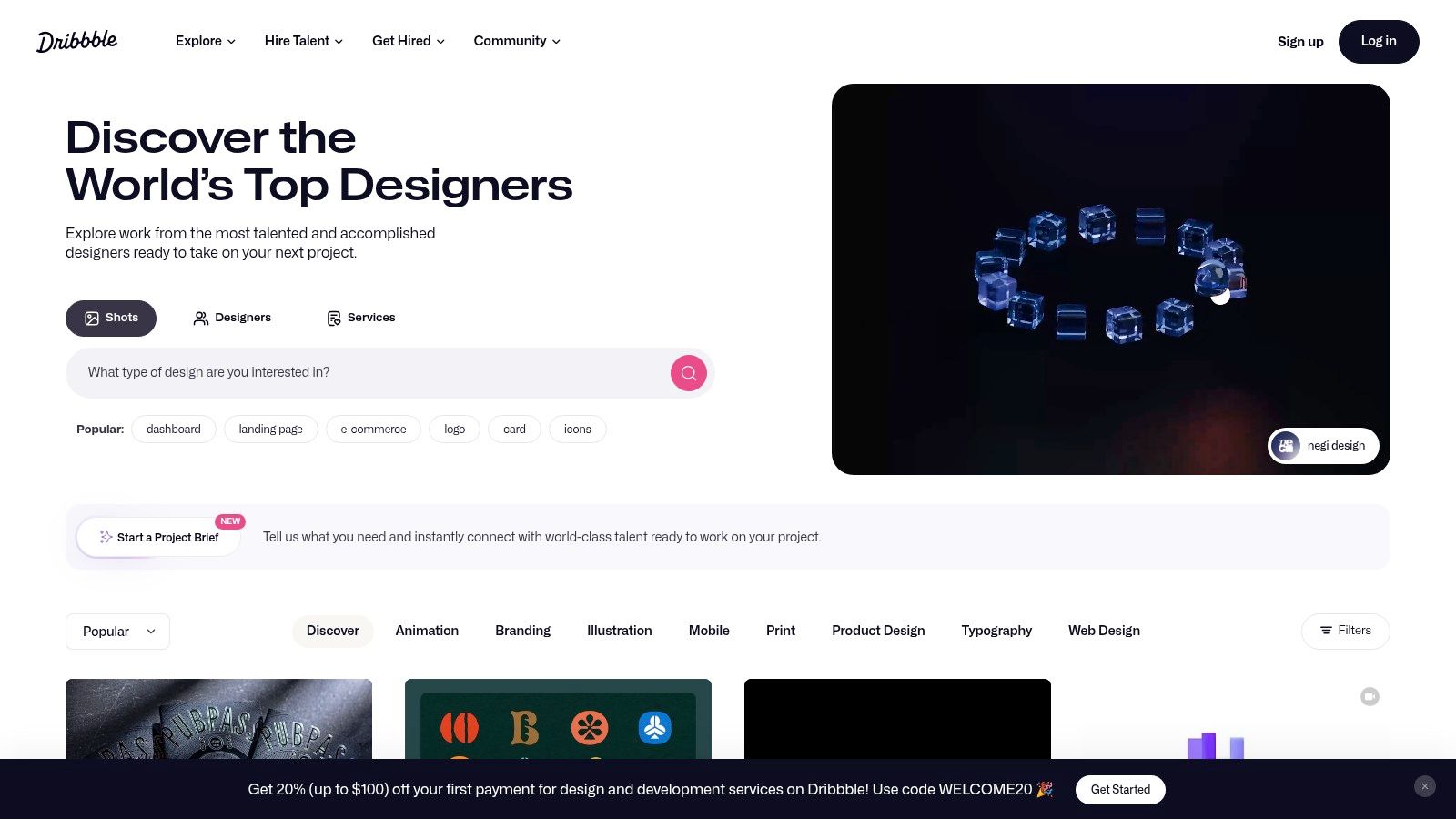This screenshot has height=819, width=1456.
Task: Click the Dribbble logo
Action: click(x=77, y=41)
